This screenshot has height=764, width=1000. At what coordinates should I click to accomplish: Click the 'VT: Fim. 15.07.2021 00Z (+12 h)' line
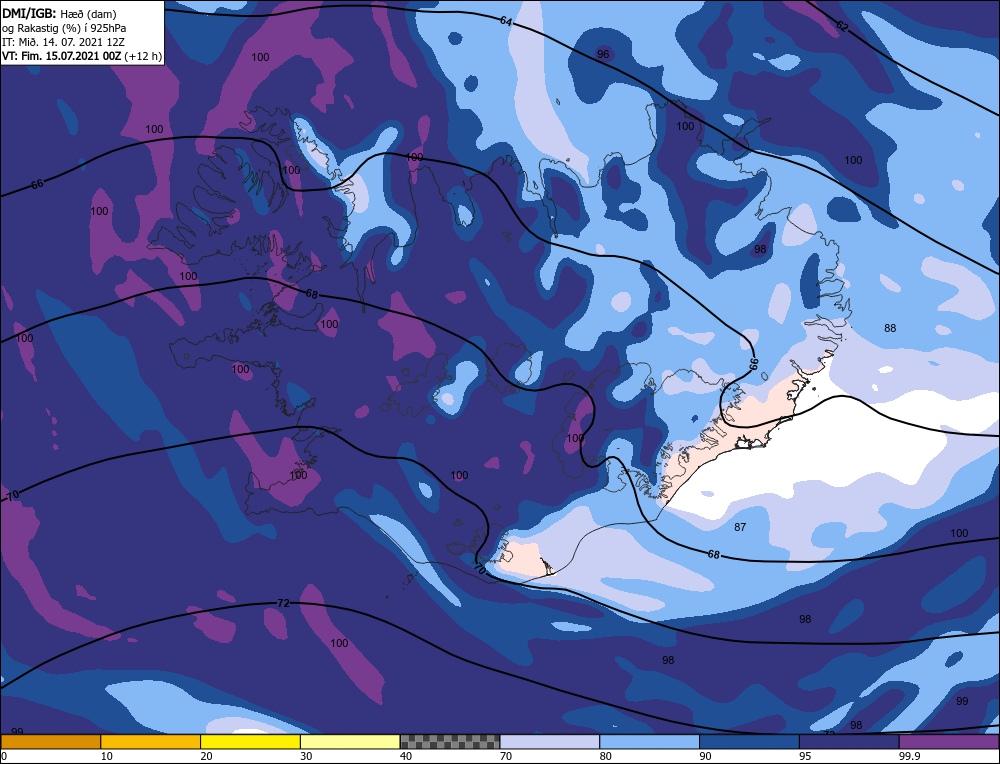(81, 56)
